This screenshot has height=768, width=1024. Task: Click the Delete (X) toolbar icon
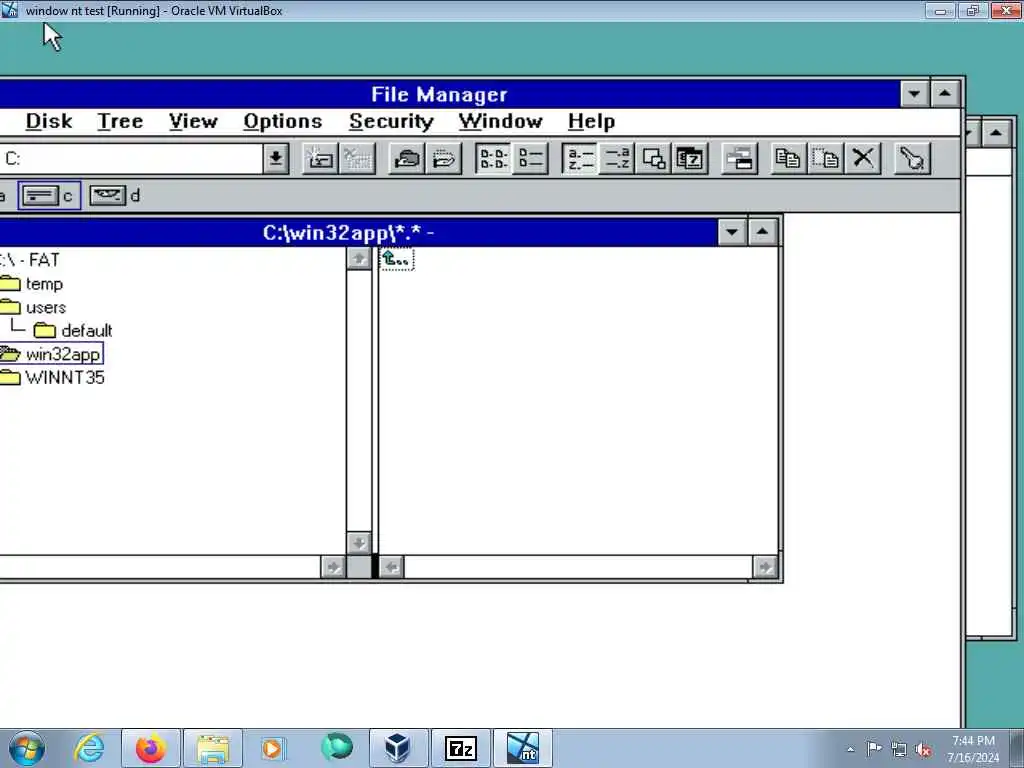click(x=863, y=158)
